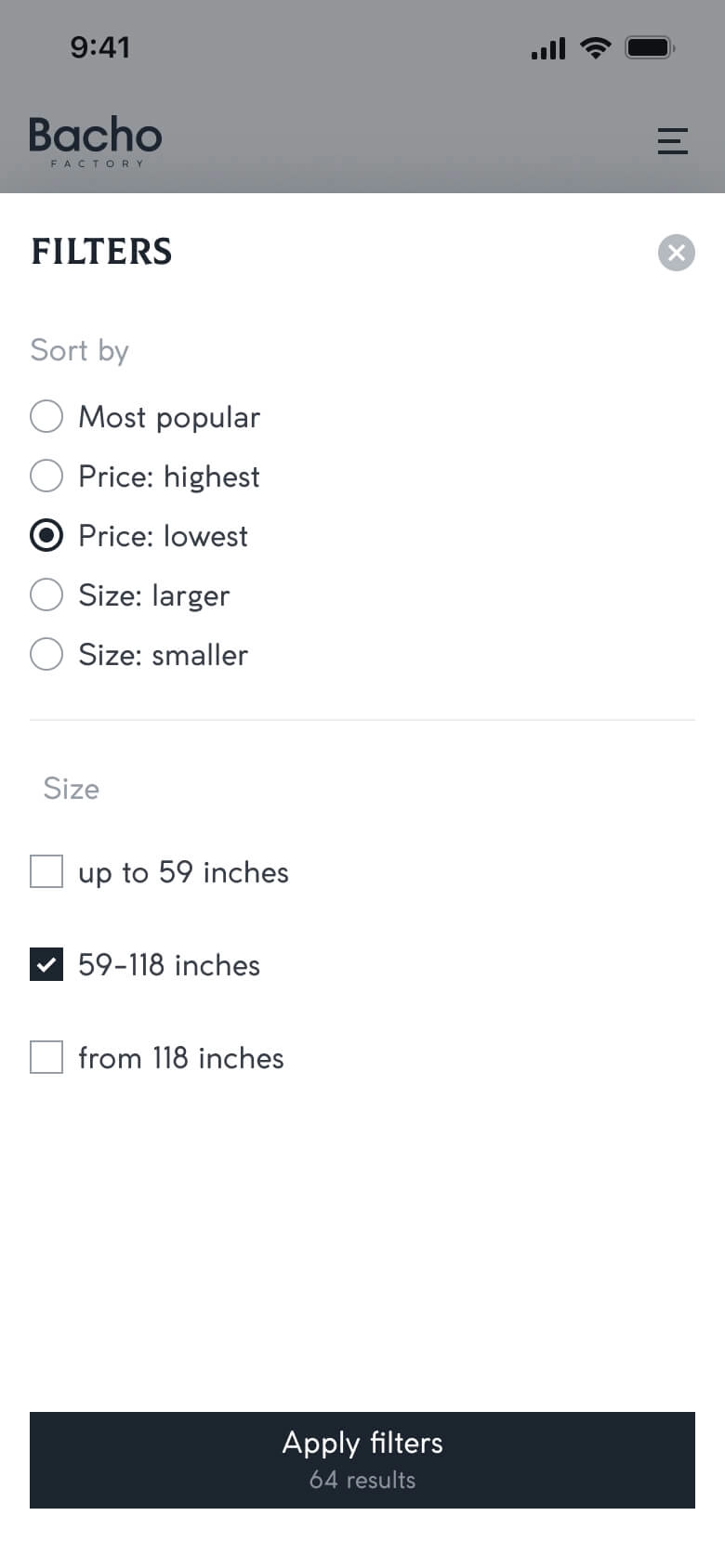Check the up to 59 inches checkbox
This screenshot has height=1568, width=725.
tap(46, 871)
